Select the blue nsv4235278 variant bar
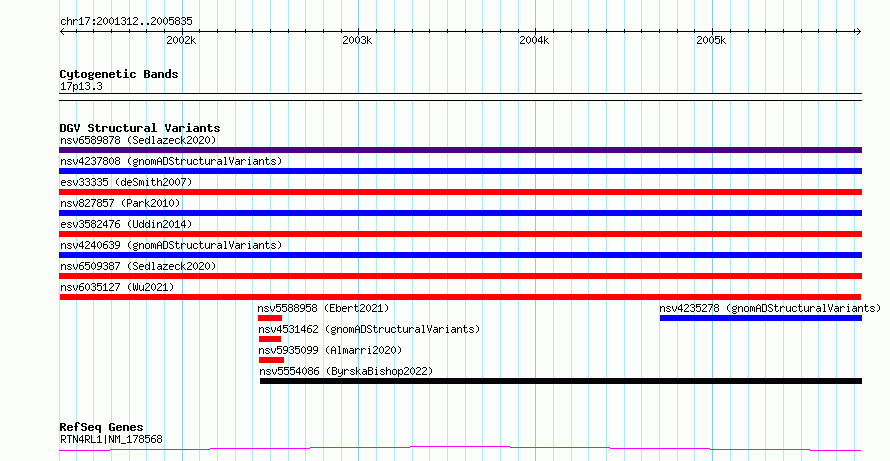Viewport: 890px width, 461px height. point(761,318)
